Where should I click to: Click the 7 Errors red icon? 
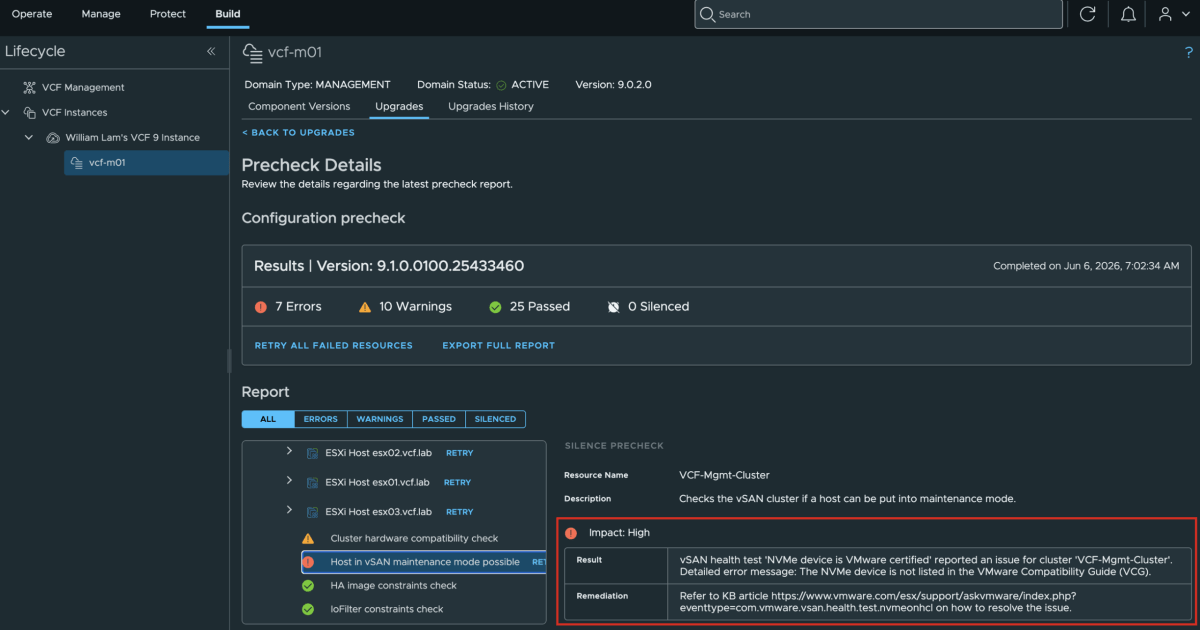coord(261,307)
